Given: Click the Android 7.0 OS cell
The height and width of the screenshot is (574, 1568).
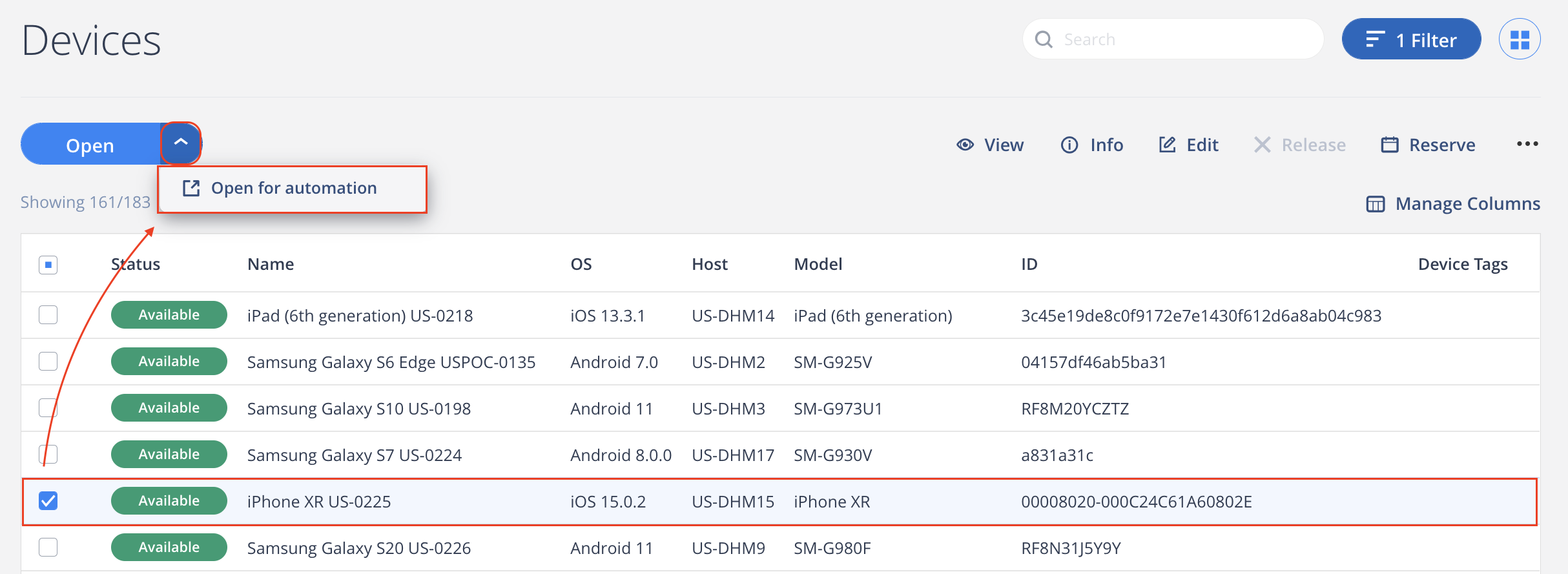Looking at the screenshot, I should coord(614,362).
